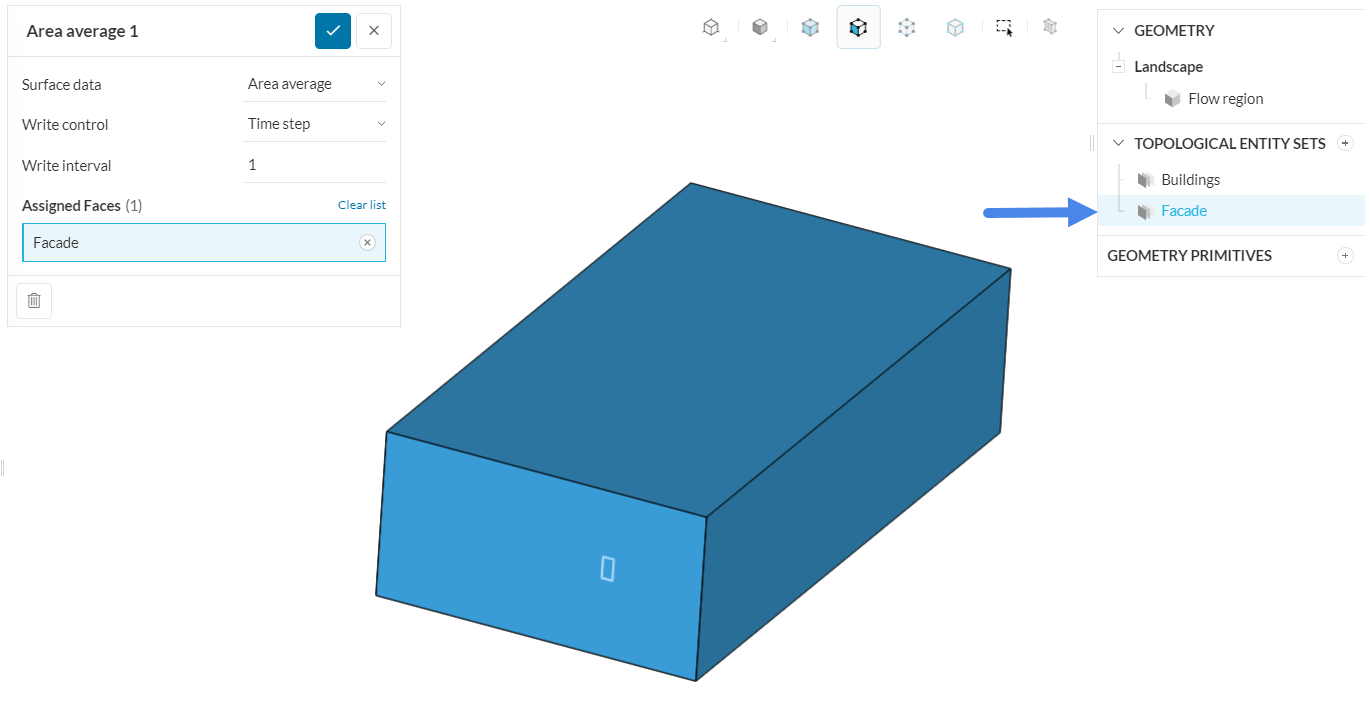1369x719 pixels.
Task: Remove Facade from the assigned faces
Action: coord(367,243)
